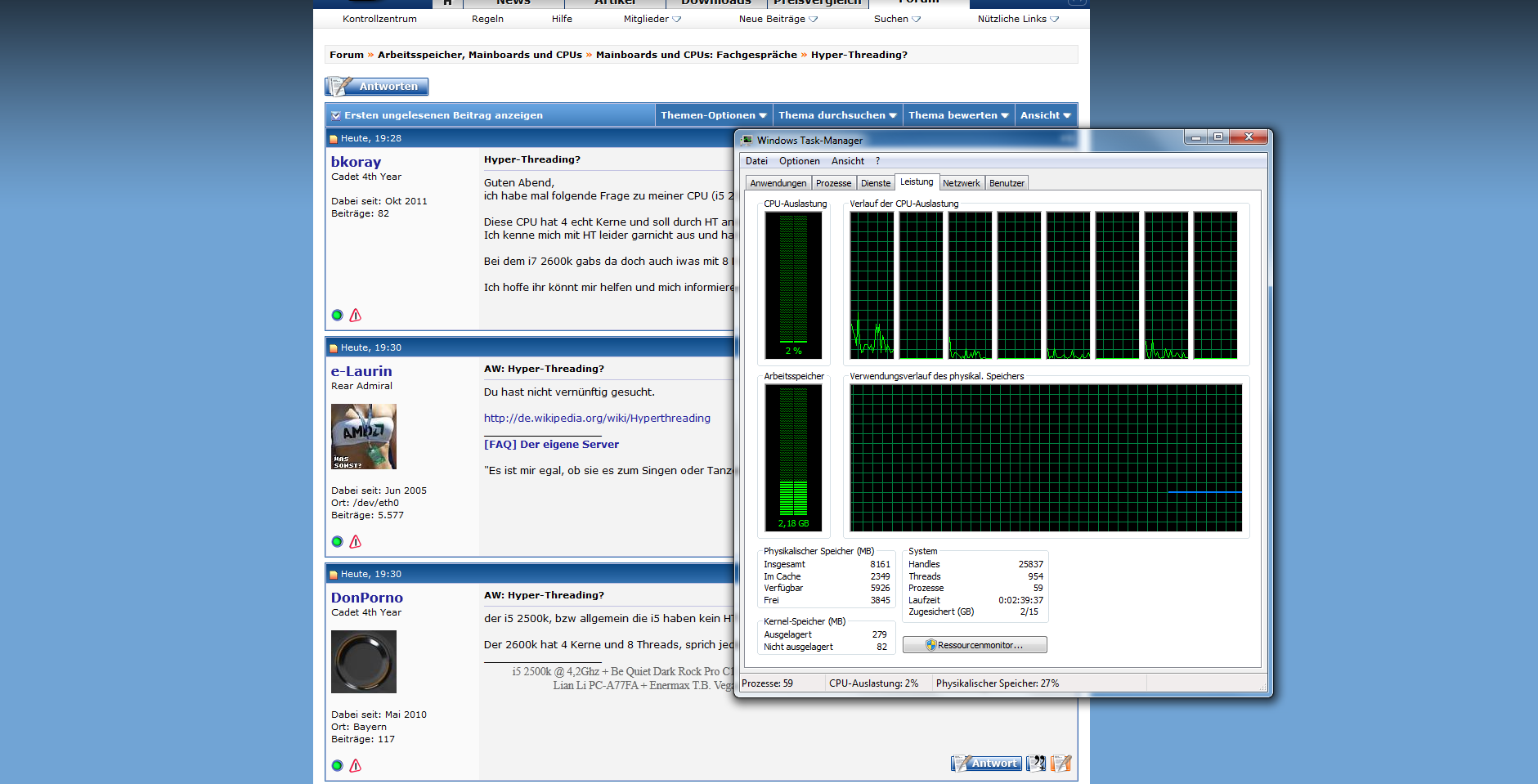This screenshot has height=784, width=1538.
Task: Click the CPU-Auslastung 2 % gauge
Action: pyautogui.click(x=793, y=285)
